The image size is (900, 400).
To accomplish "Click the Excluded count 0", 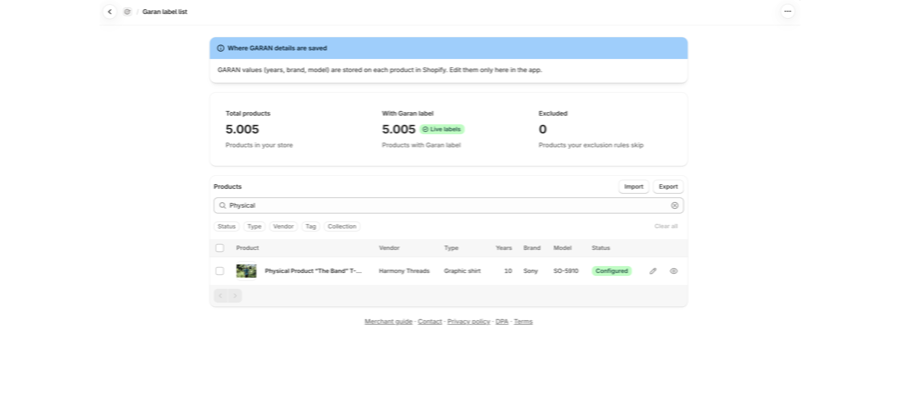I will click(542, 130).
